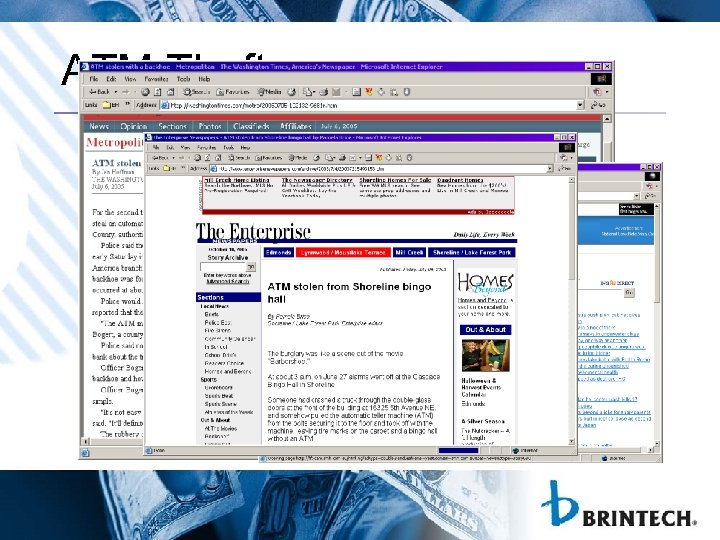Viewport: 720px width, 540px height.
Task: Open News tab on Washington Times site
Action: pyautogui.click(x=99, y=126)
